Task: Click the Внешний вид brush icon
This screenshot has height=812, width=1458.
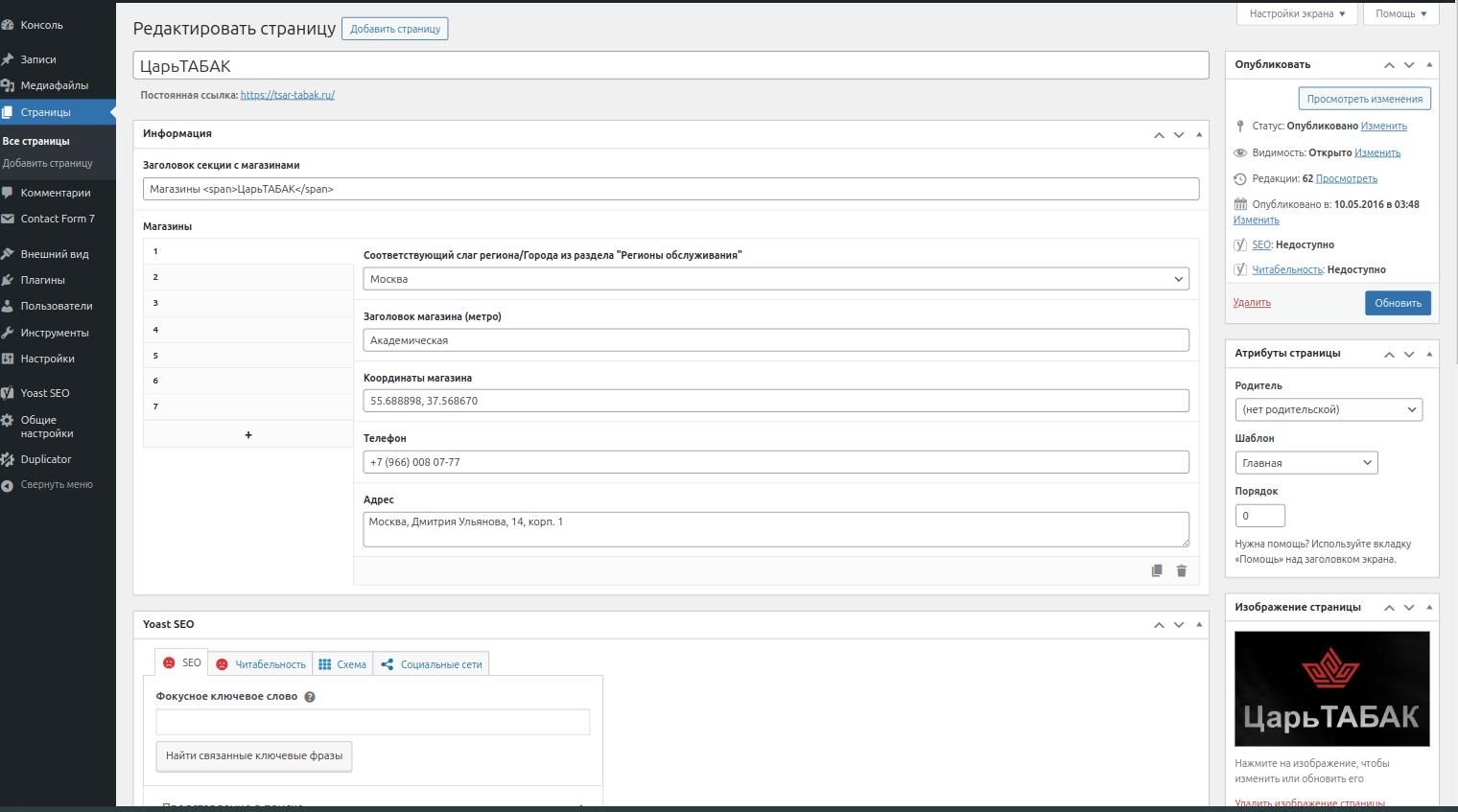Action: [8, 254]
